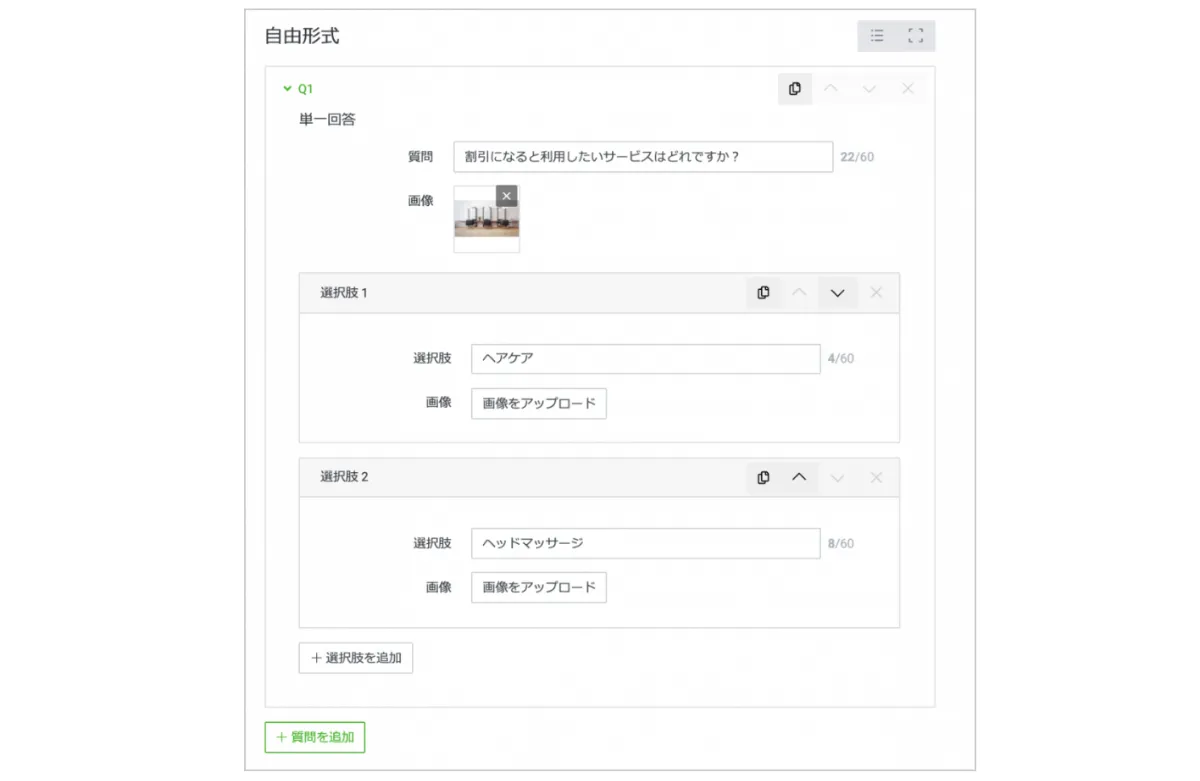This screenshot has height=781, width=1200.
Task: Move 選択肢 1 up
Action: coord(799,293)
